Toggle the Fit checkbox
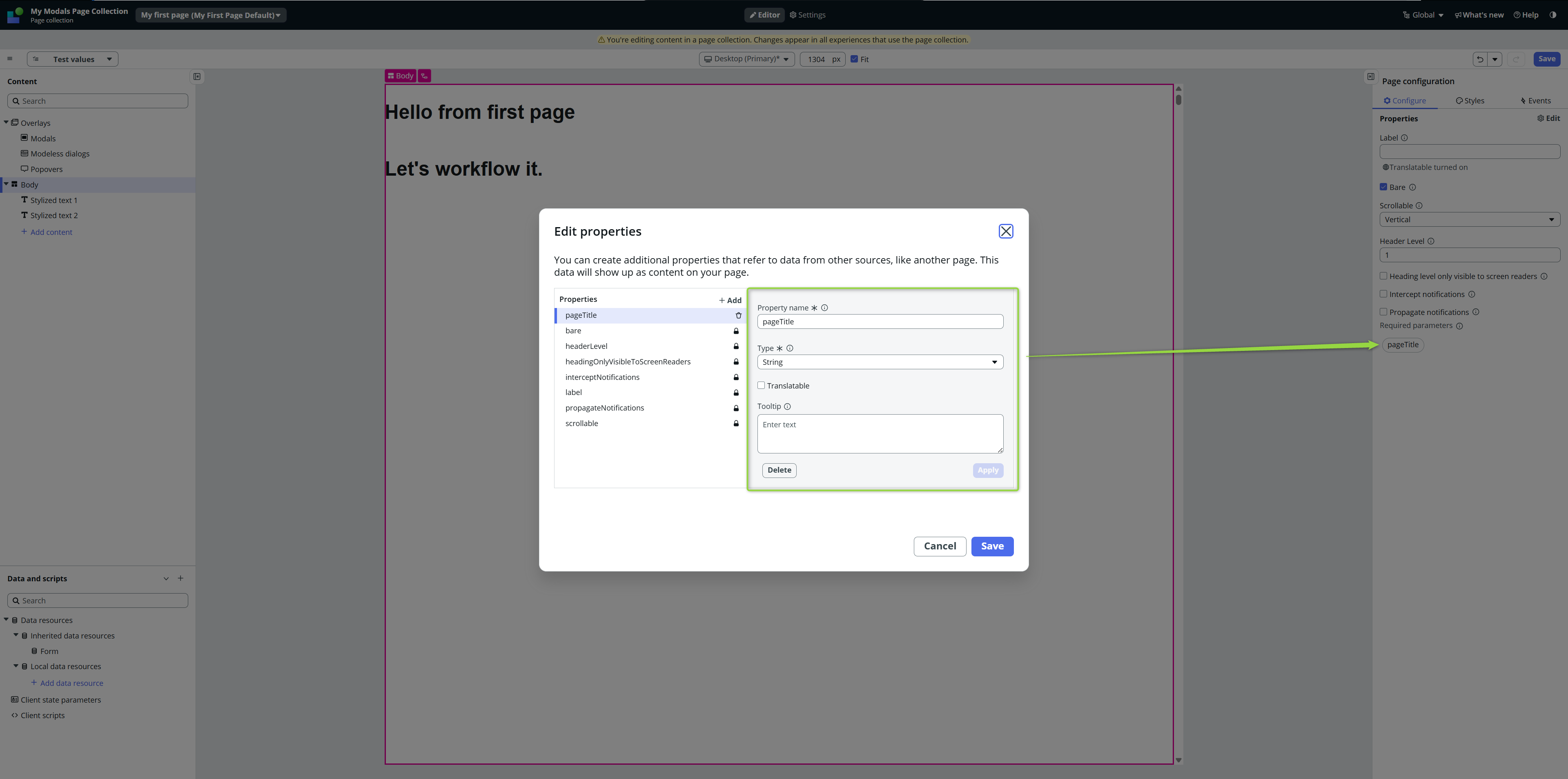The height and width of the screenshot is (779, 1568). (854, 59)
